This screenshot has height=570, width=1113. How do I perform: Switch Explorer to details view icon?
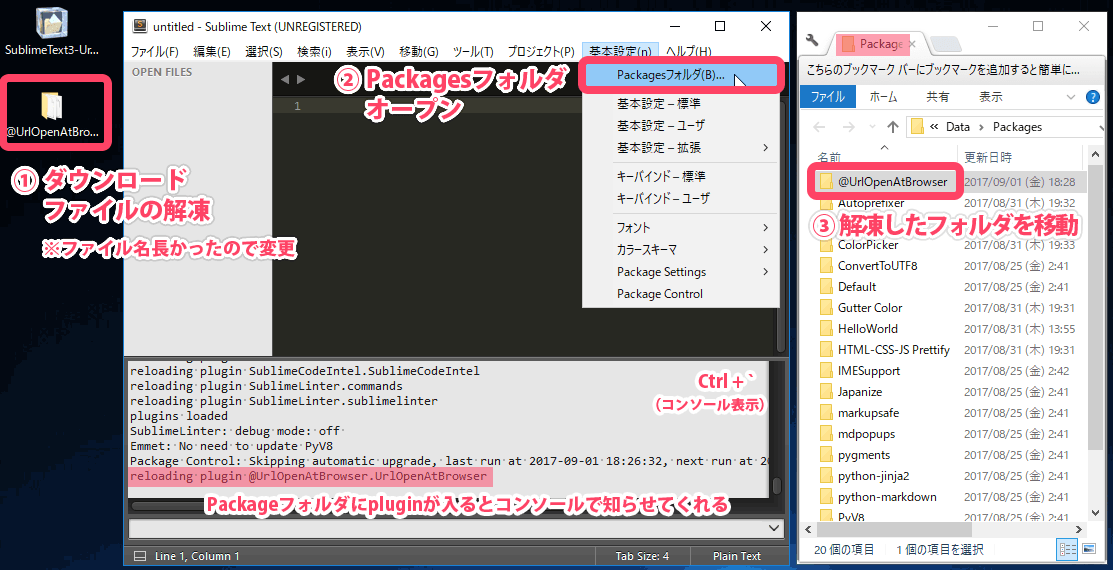coord(1067,549)
